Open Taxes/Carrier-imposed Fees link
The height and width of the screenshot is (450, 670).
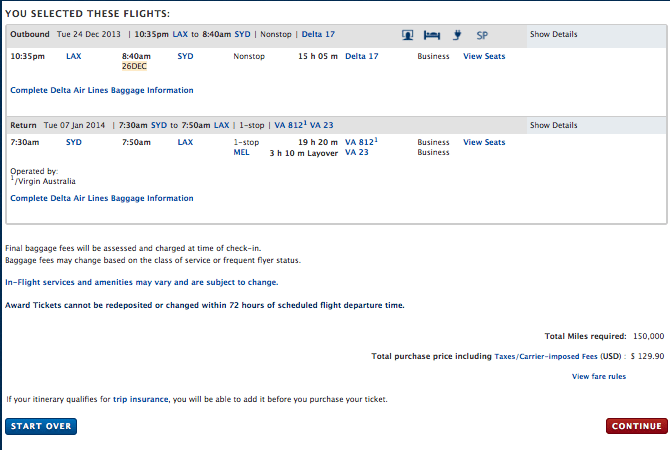pyautogui.click(x=546, y=356)
